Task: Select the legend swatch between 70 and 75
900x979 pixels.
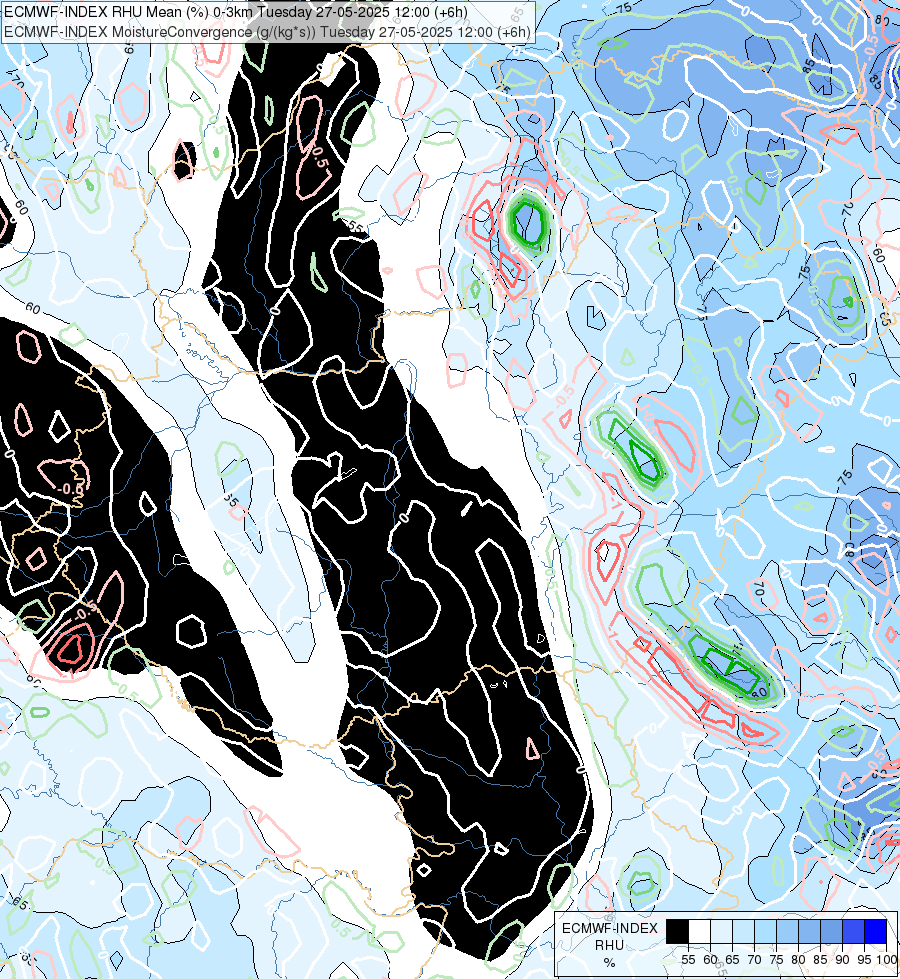Action: coord(766,932)
